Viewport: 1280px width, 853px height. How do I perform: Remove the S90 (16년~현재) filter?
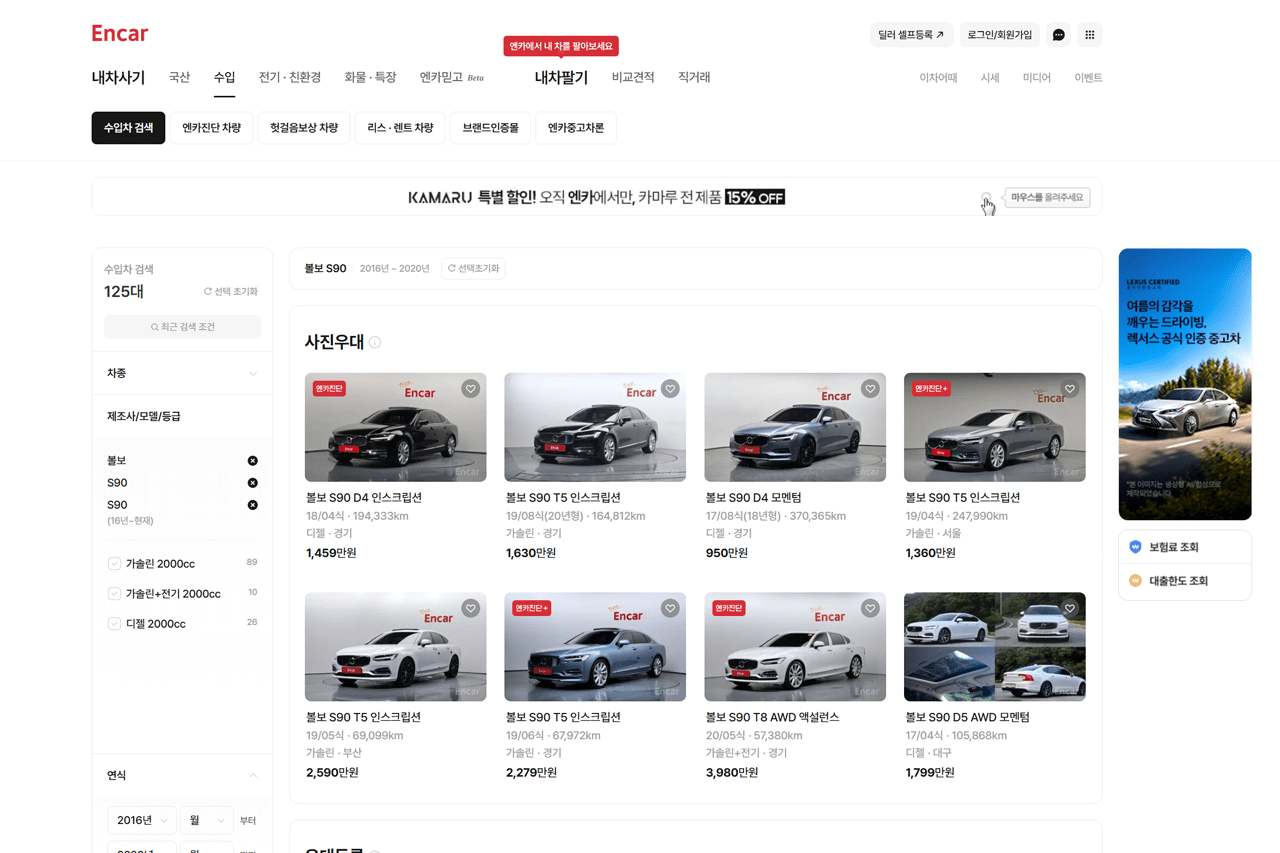[x=252, y=505]
